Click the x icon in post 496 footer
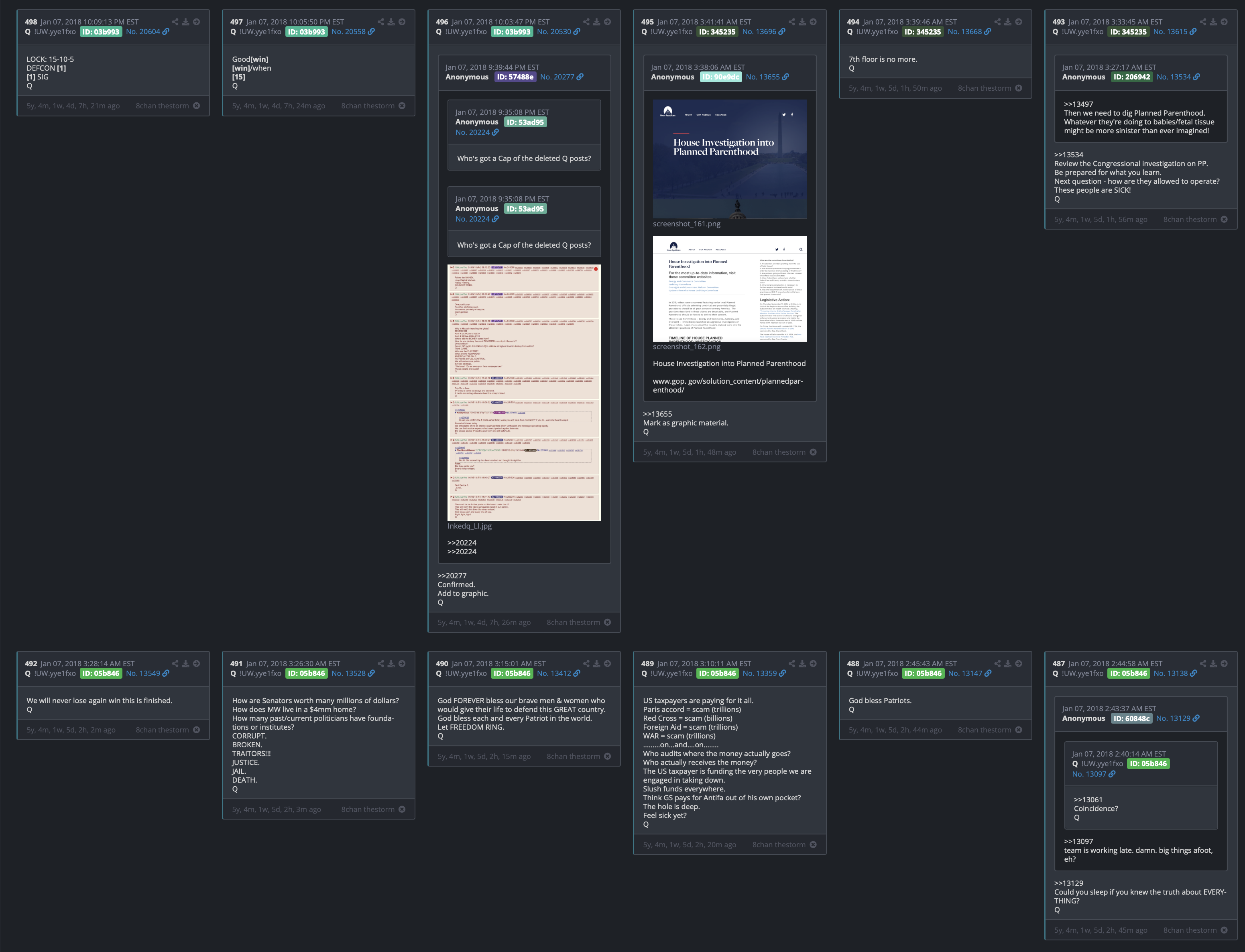 pyautogui.click(x=608, y=622)
